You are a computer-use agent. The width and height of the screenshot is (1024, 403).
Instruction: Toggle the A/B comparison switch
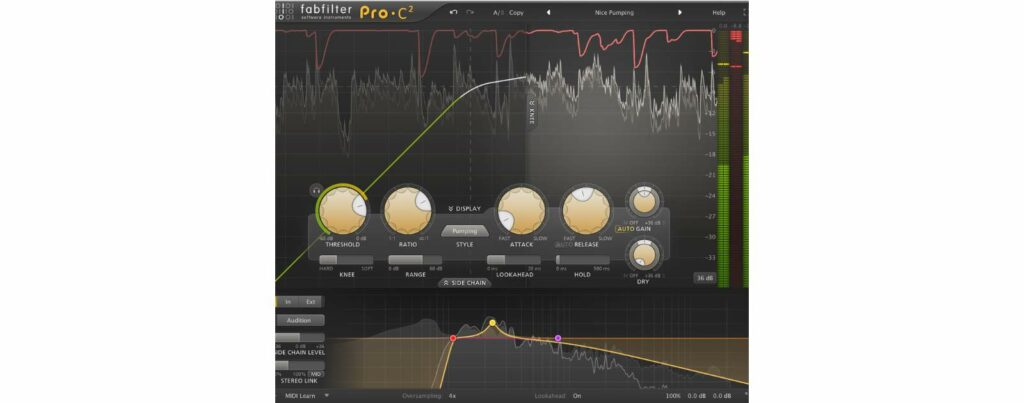(498, 13)
